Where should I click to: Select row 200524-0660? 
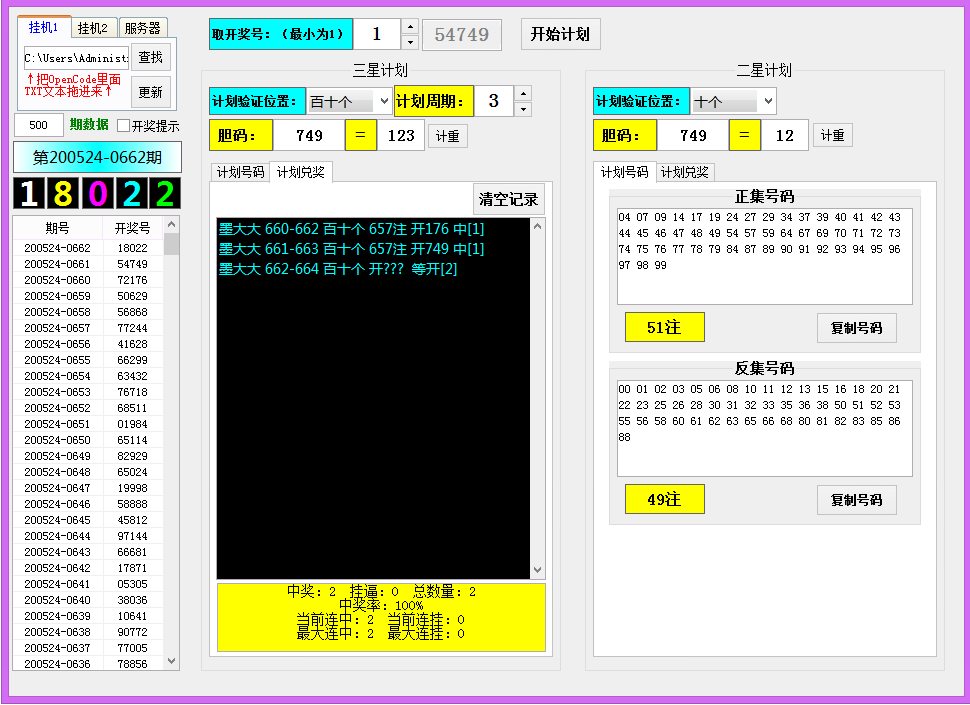tap(88, 280)
